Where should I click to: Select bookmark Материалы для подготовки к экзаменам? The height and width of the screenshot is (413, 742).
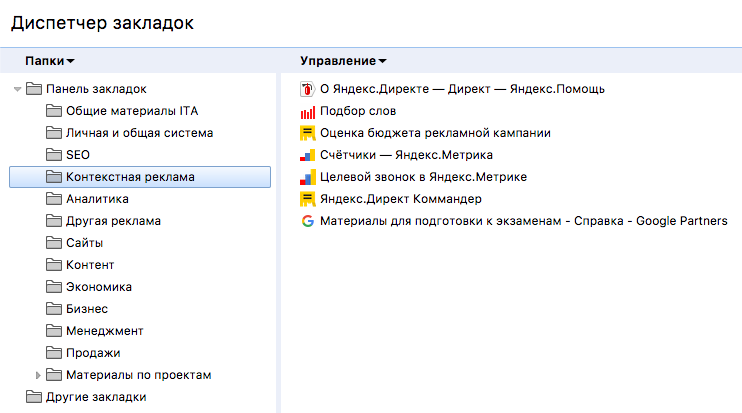tap(523, 221)
